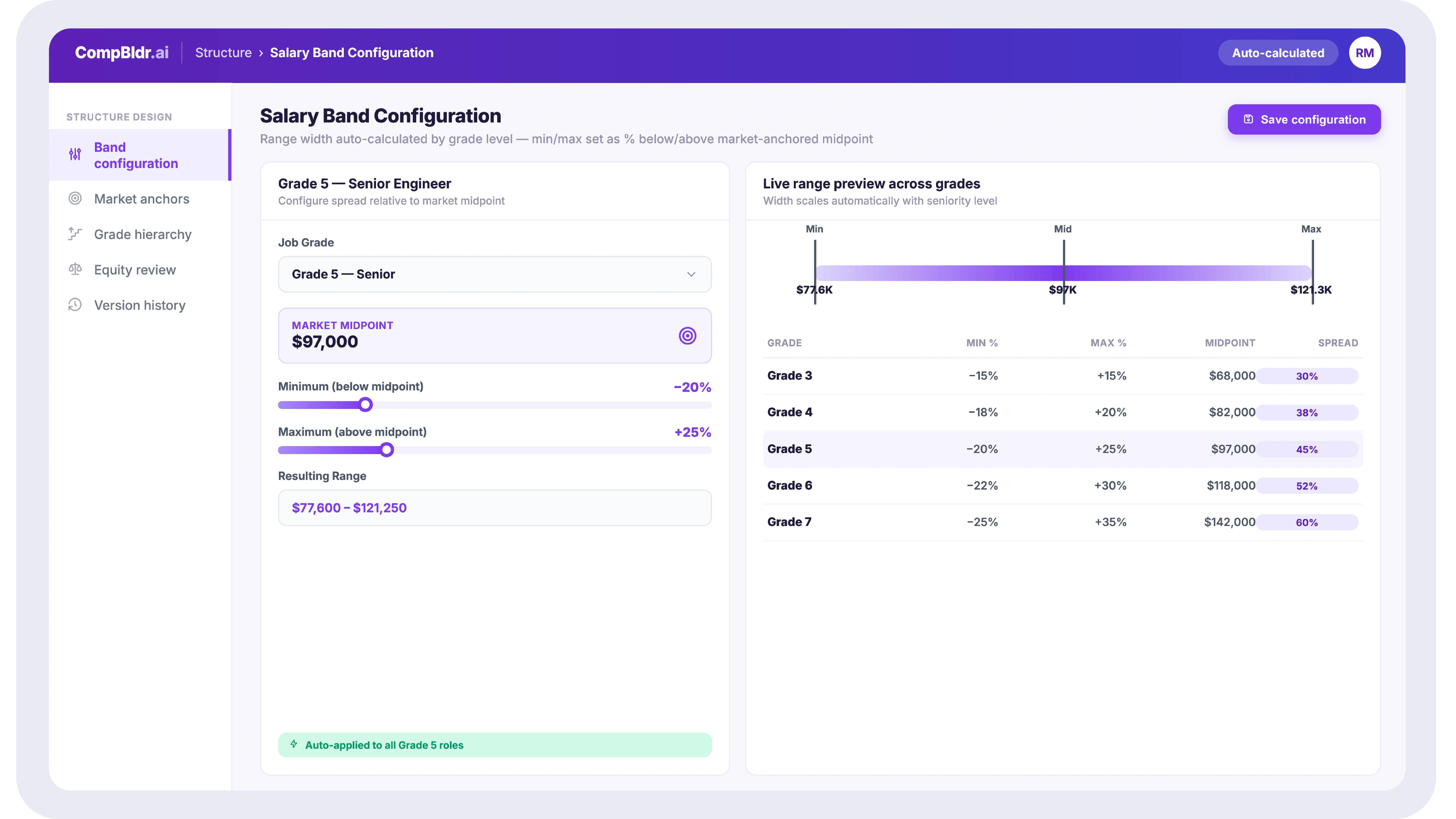Viewport: 1456px width, 819px height.
Task: Click the target icon in Market Midpoint card
Action: pos(687,336)
